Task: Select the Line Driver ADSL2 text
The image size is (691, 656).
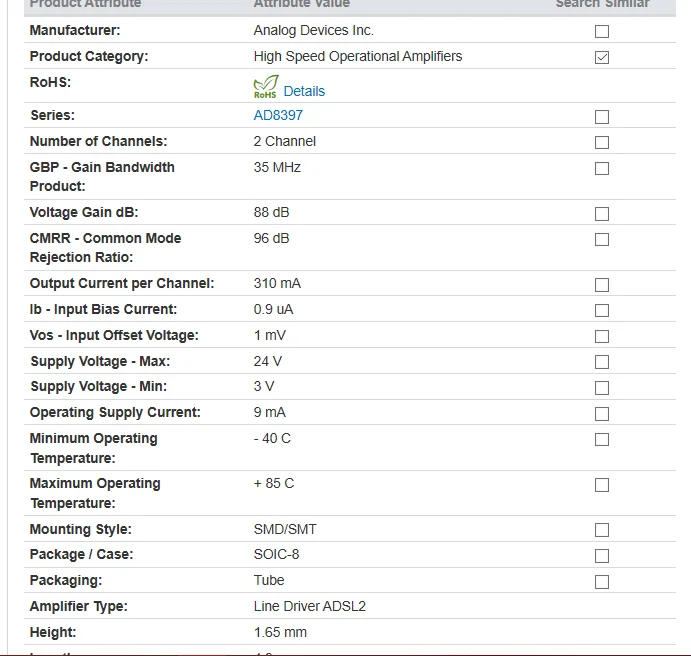Action: 309,606
